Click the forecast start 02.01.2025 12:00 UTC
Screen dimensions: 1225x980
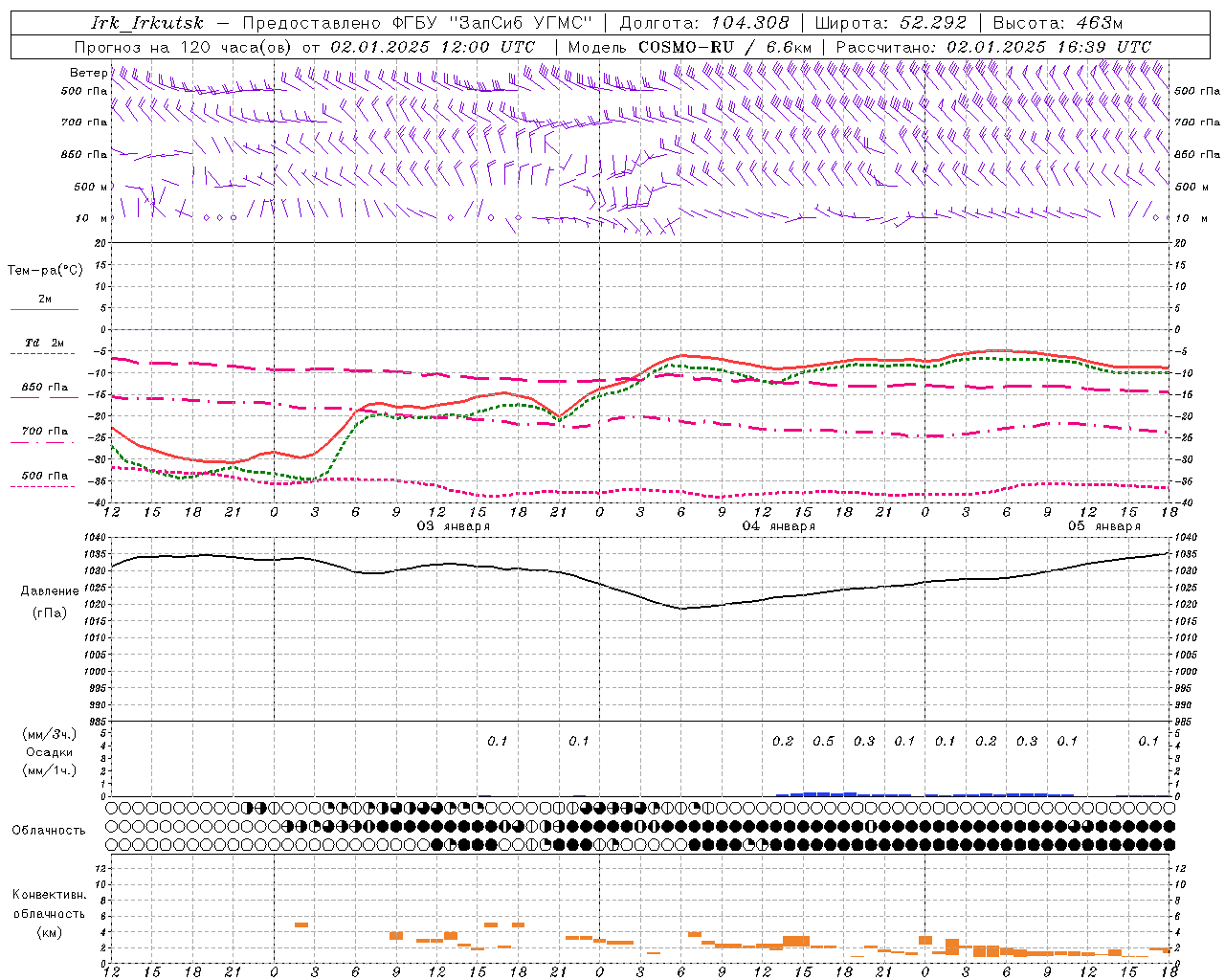tap(433, 47)
